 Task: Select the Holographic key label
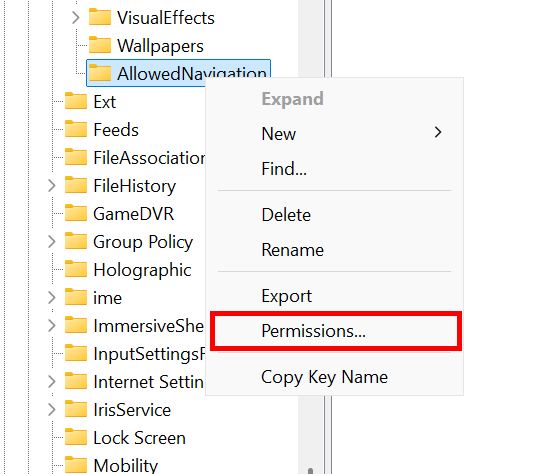pos(142,270)
